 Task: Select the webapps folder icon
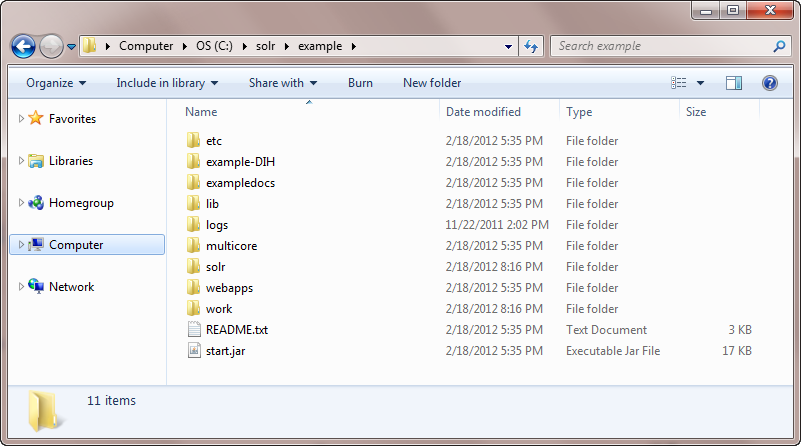[x=193, y=287]
